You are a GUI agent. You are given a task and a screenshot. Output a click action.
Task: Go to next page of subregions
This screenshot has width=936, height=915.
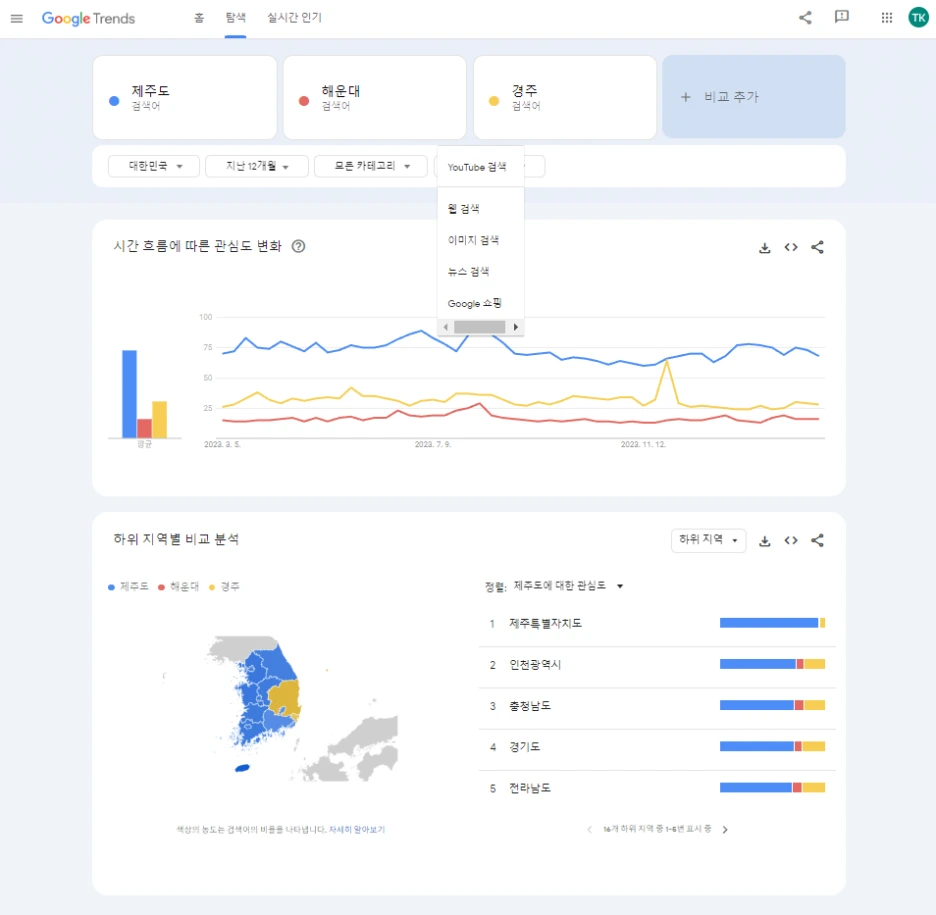[x=725, y=830]
